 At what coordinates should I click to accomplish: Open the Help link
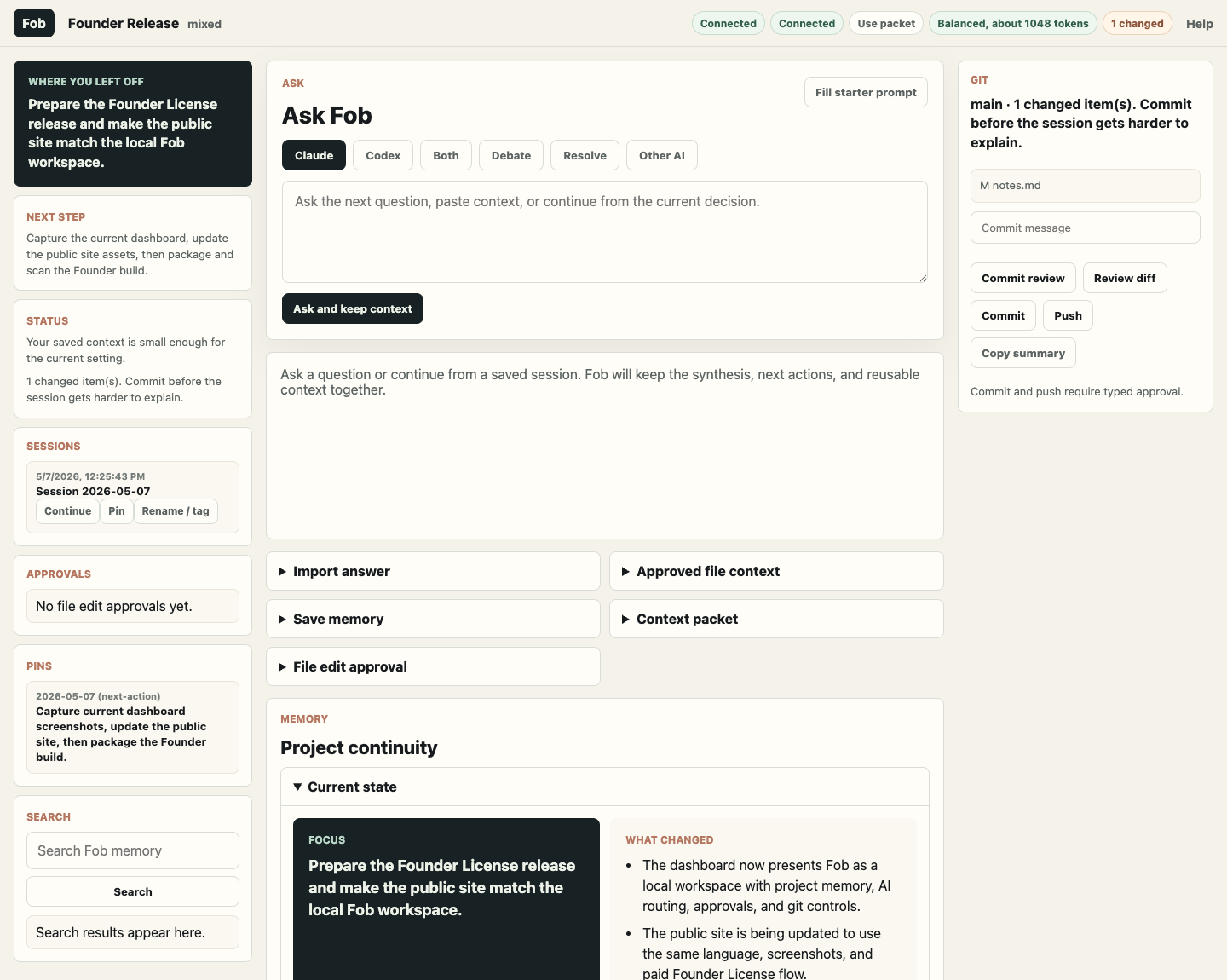(x=1199, y=24)
